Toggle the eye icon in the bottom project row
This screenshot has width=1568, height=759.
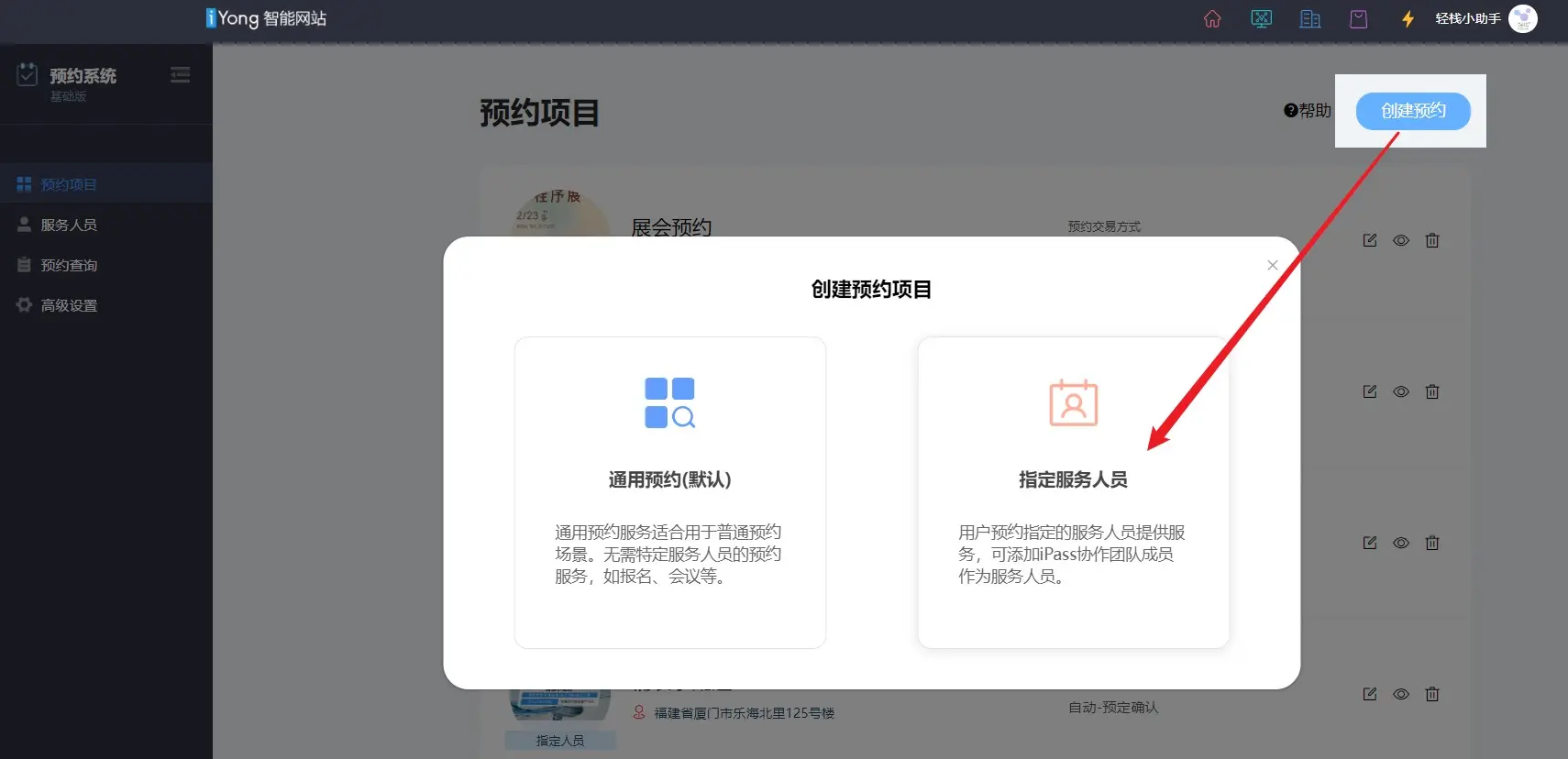(x=1401, y=694)
